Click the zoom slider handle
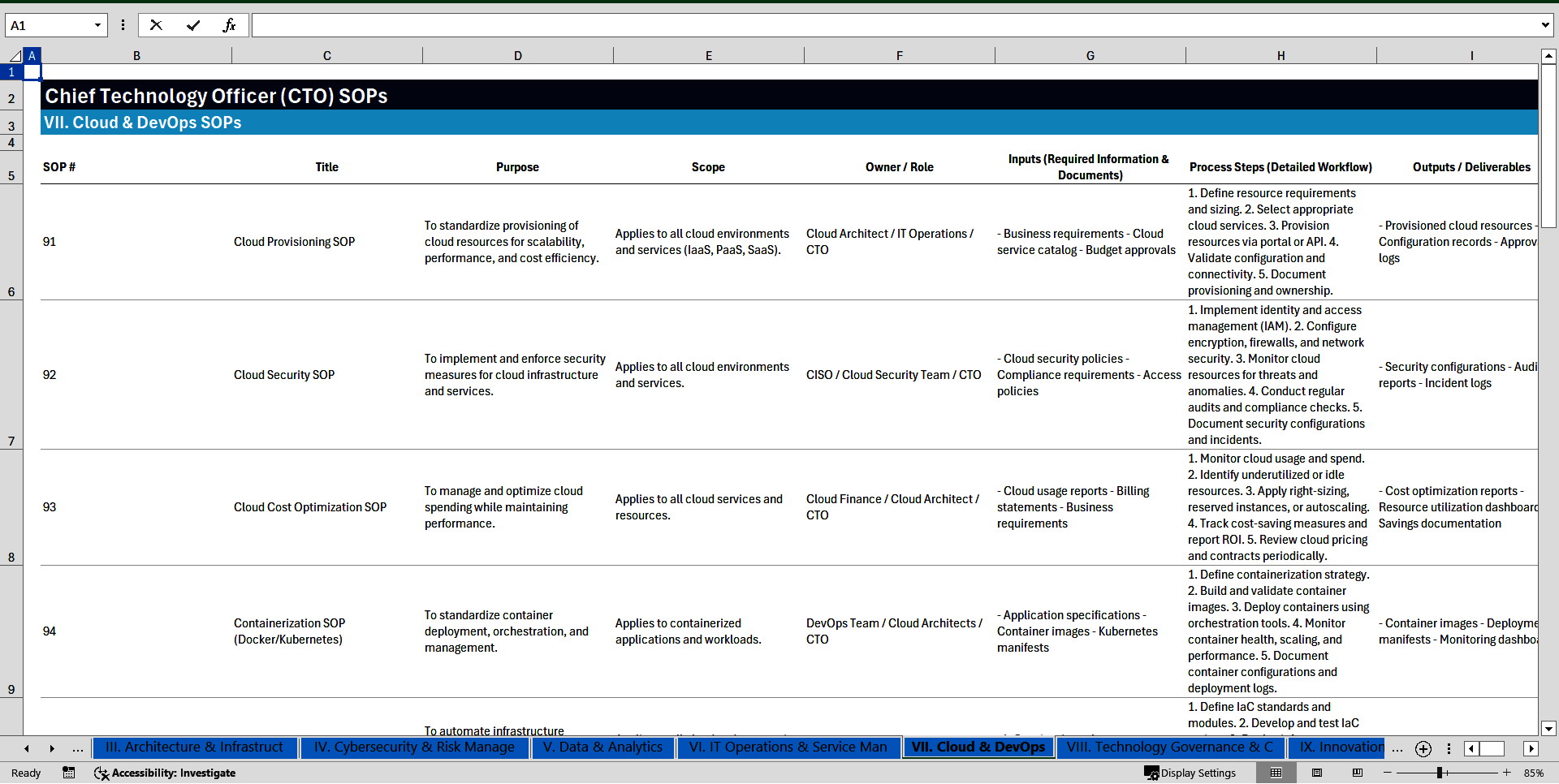The width and height of the screenshot is (1559, 784). [x=1440, y=773]
